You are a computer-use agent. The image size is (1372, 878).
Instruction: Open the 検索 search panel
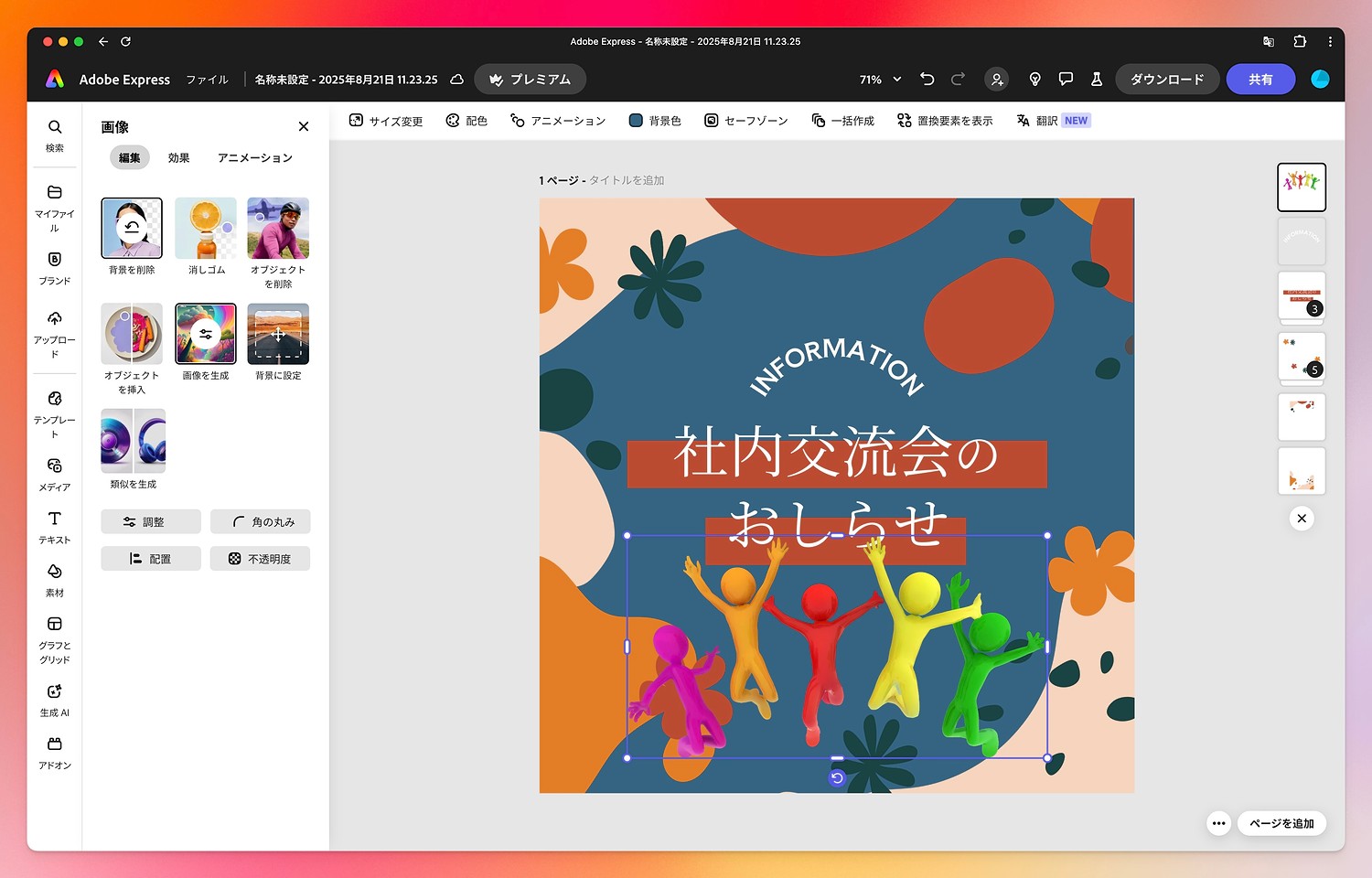click(x=54, y=134)
